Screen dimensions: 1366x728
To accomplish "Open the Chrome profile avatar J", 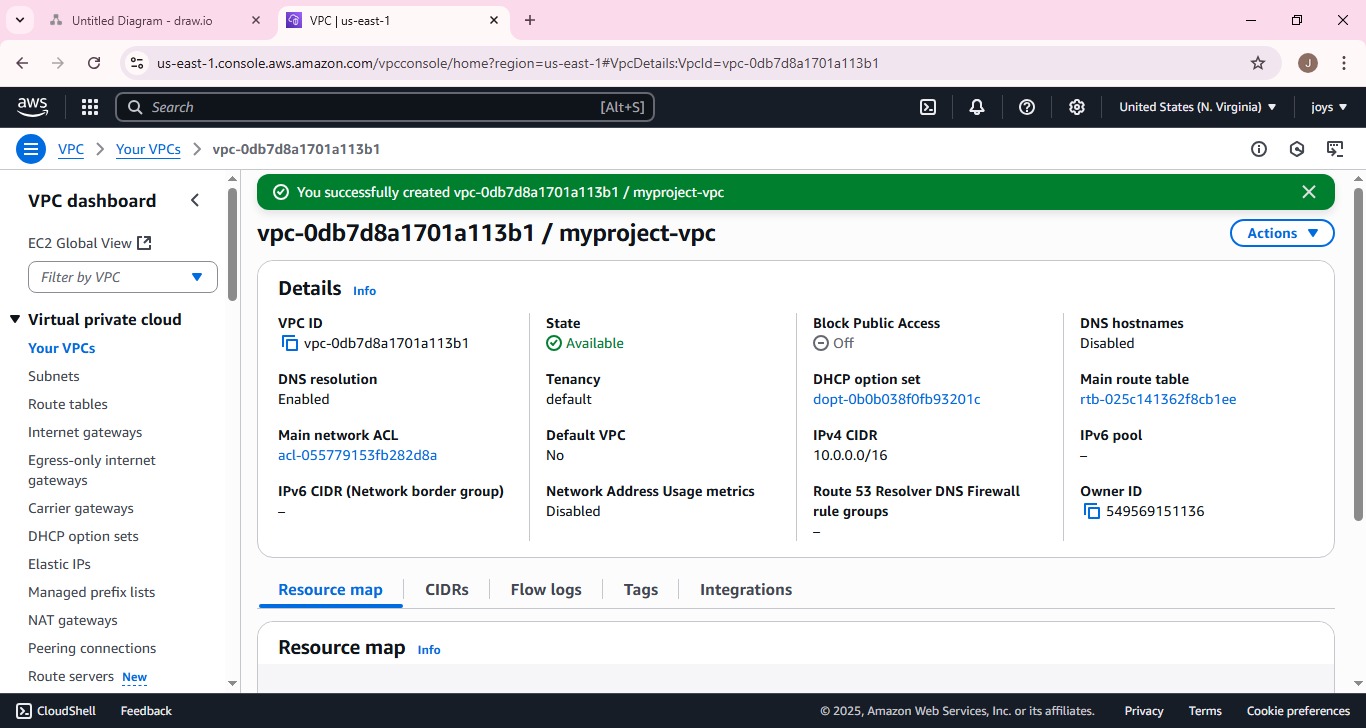I will coord(1308,63).
